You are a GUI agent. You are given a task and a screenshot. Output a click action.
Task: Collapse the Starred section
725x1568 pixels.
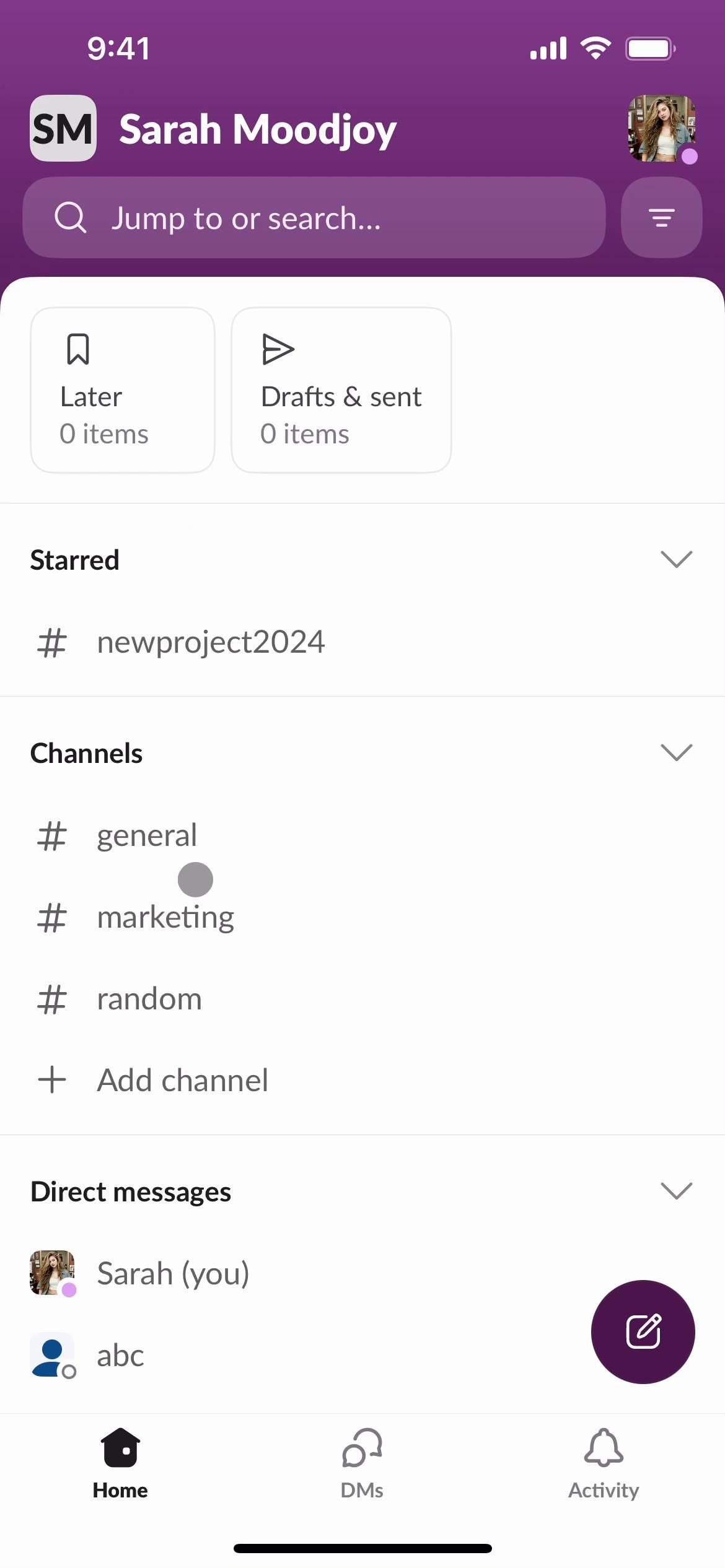676,559
